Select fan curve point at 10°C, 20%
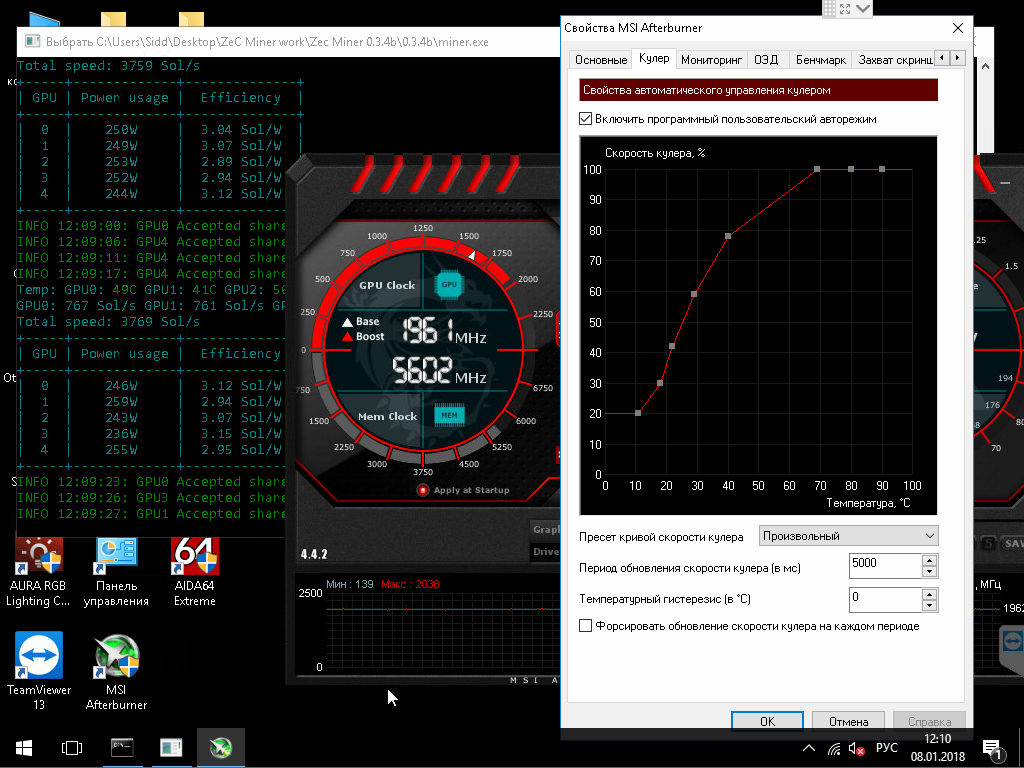Viewport: 1024px width, 768px height. click(x=638, y=413)
